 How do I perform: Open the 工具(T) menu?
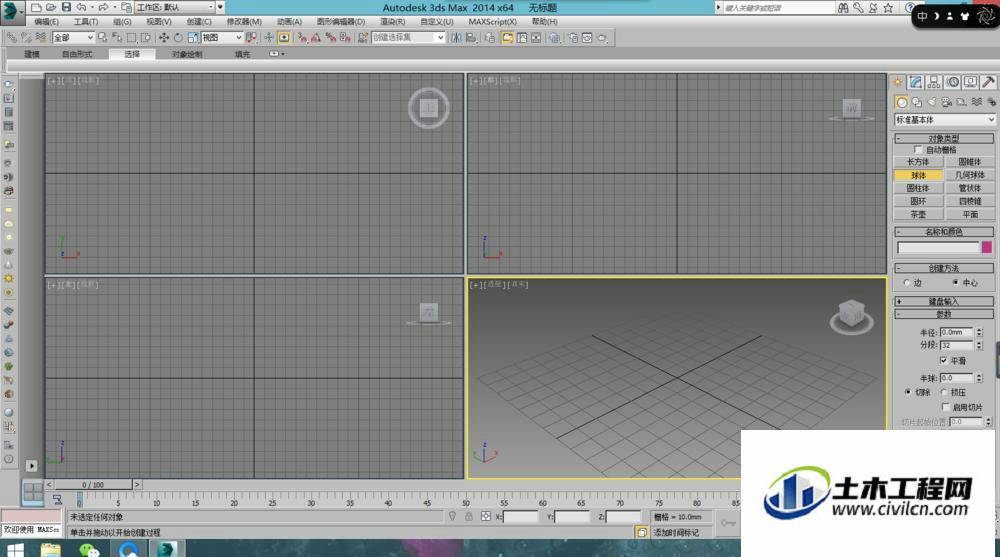[x=86, y=22]
